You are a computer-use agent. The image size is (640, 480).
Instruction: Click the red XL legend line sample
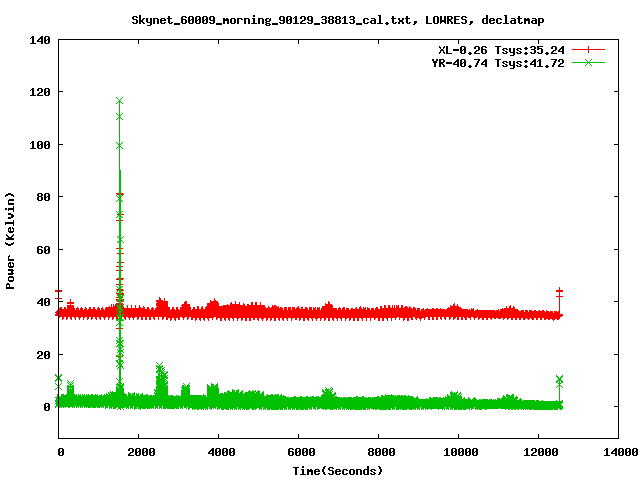[x=588, y=50]
